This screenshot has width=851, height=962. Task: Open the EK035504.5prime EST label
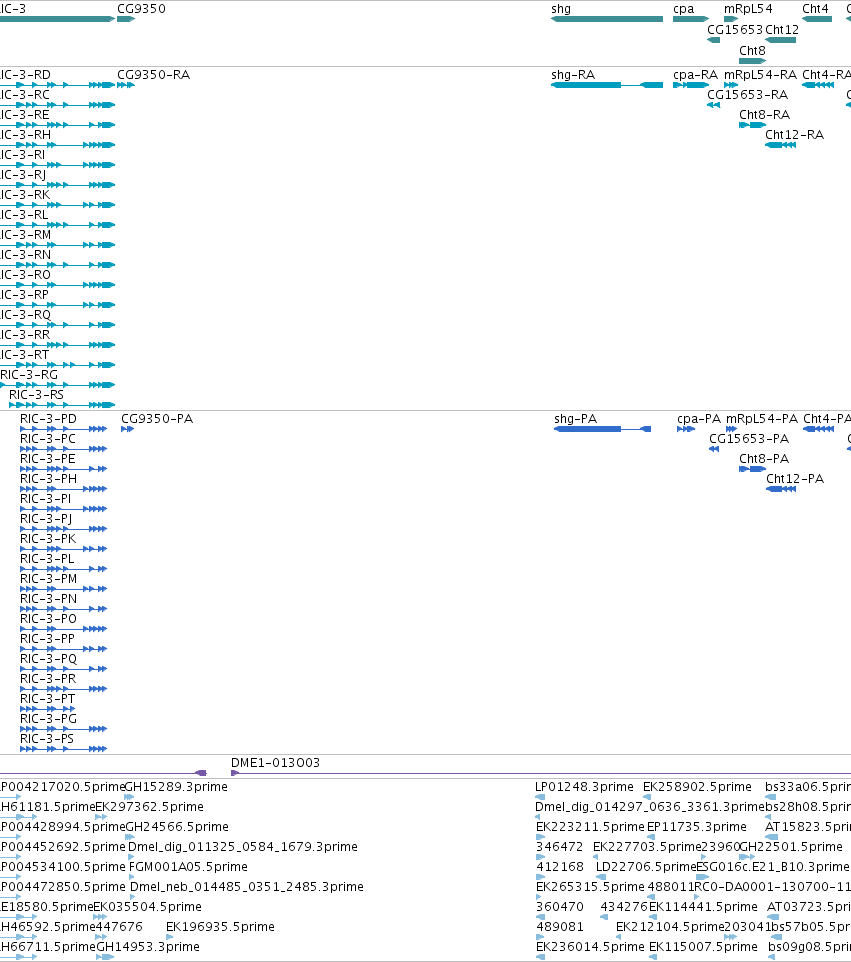(148, 907)
